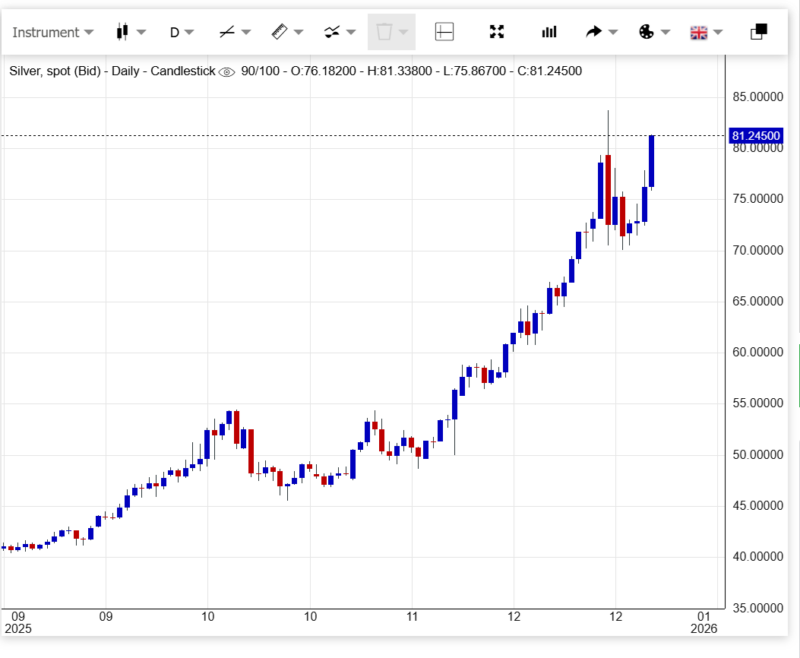Click the ruler measurement tool icon
The height and width of the screenshot is (658, 800).
click(280, 32)
